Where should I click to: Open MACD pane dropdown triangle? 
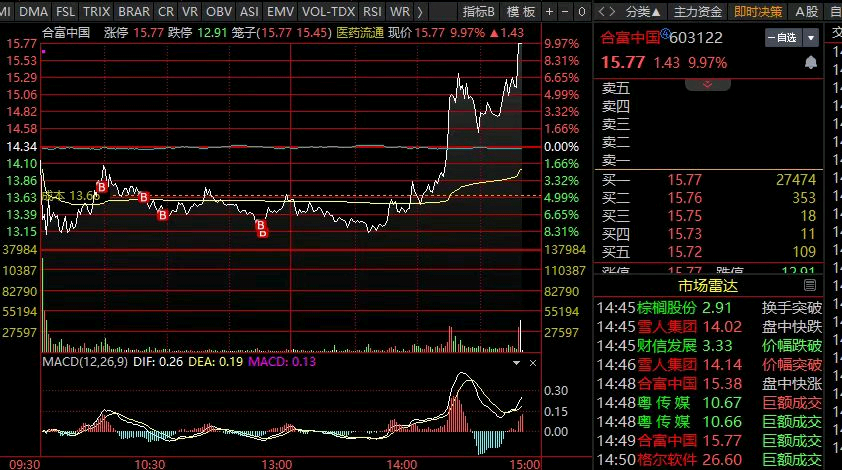point(516,363)
